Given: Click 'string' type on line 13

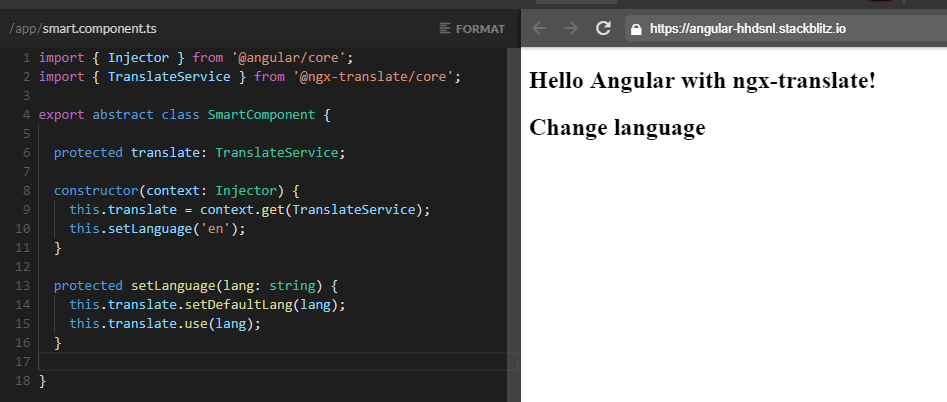Looking at the screenshot, I should [292, 286].
